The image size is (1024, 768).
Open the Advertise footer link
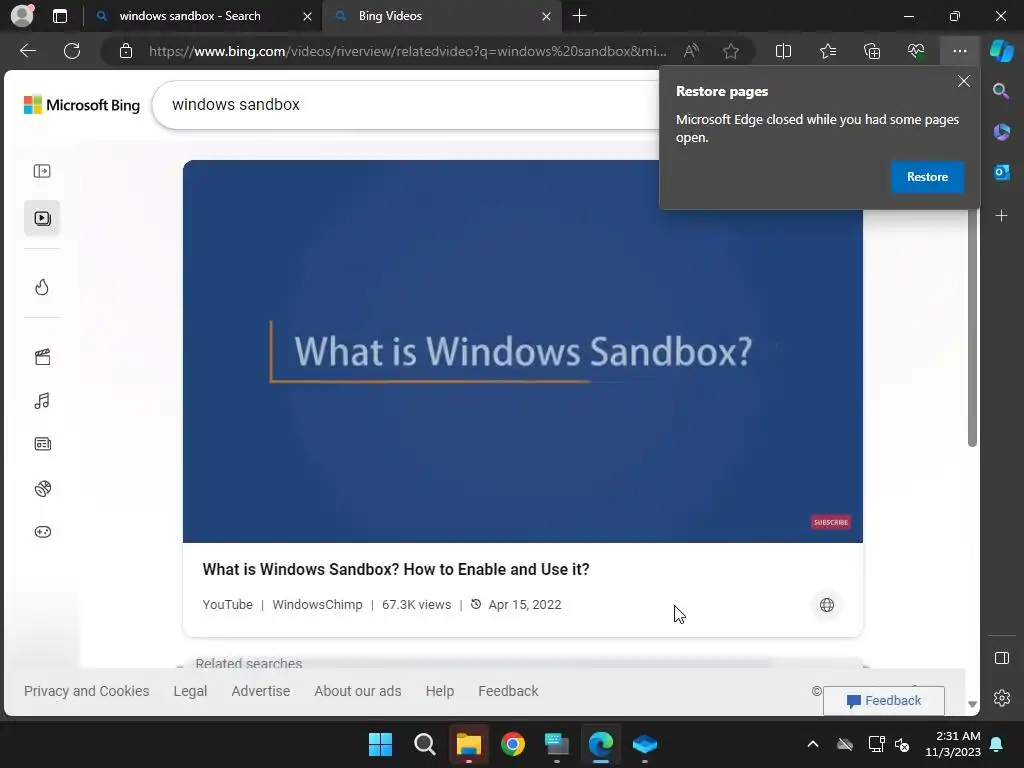[x=261, y=691]
